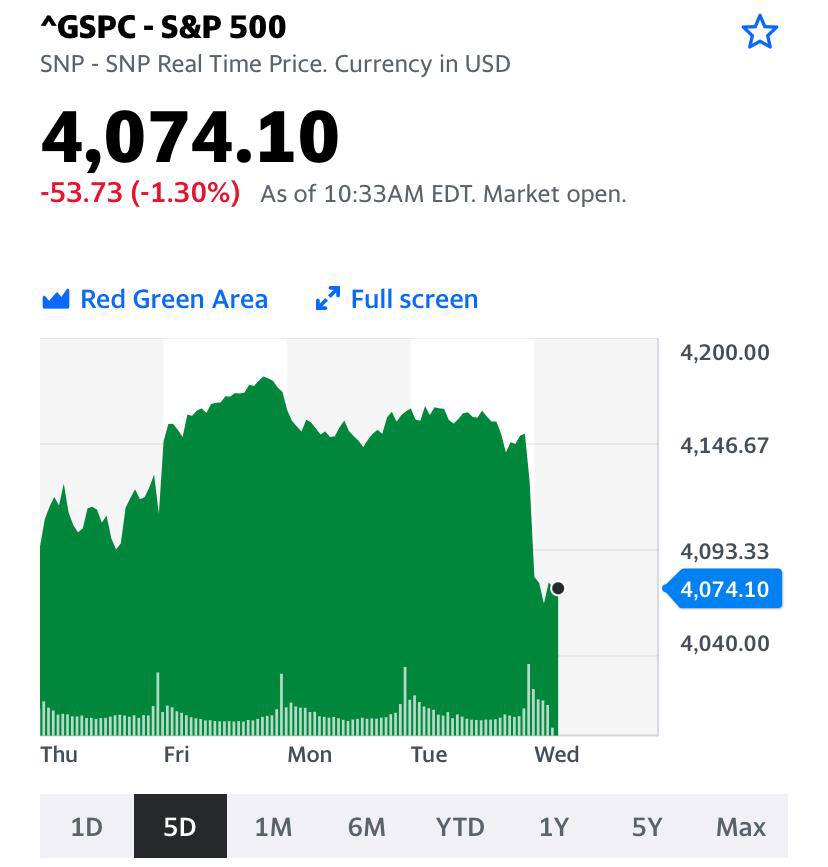
Task: Click the blue 4,074.10 price tag
Action: [x=723, y=589]
